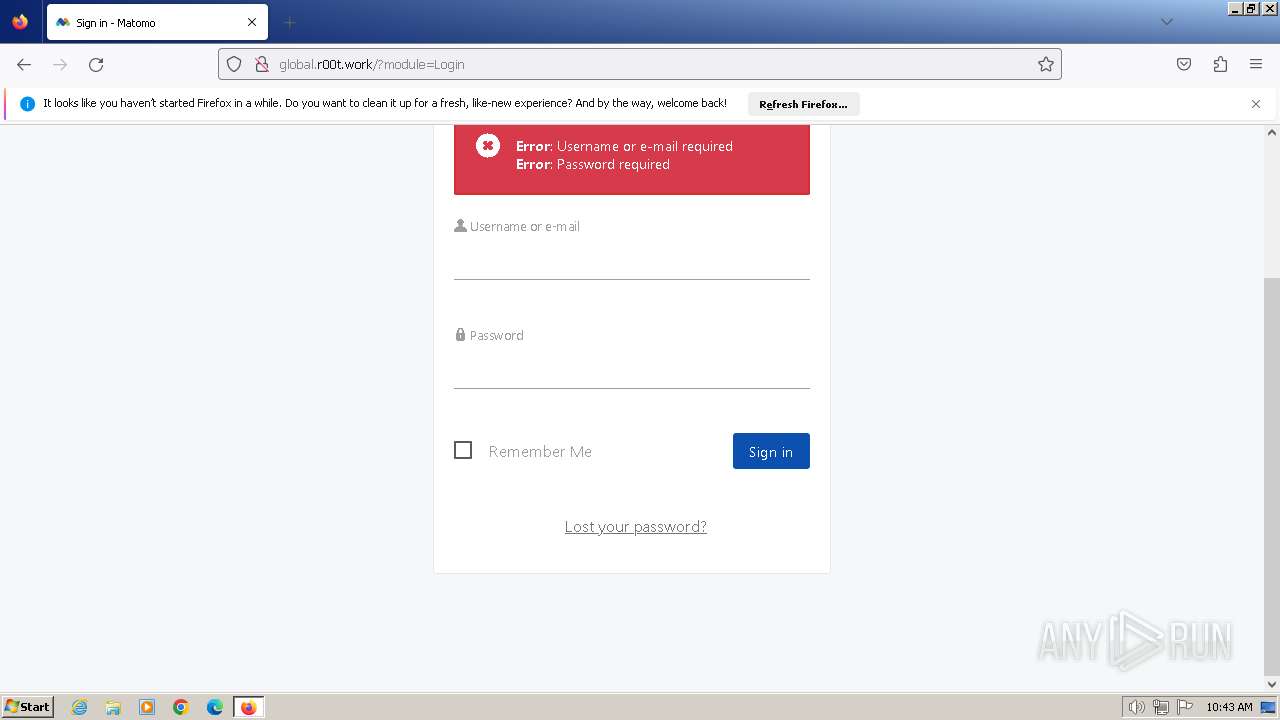Click the Action Center flag icon
Screen dimensions: 1280x720
[1185, 707]
